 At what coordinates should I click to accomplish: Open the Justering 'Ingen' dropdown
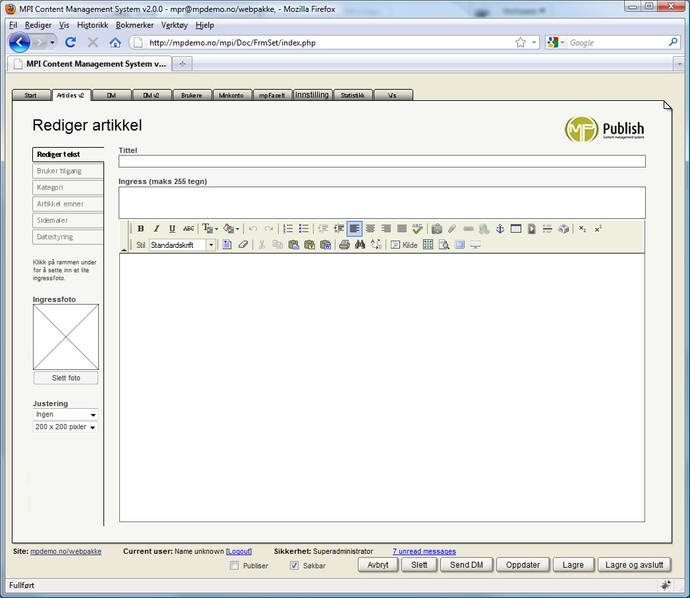65,414
